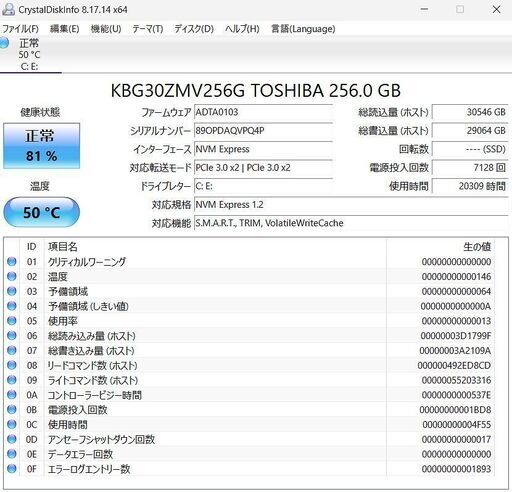The image size is (512, 492).
Task: Click status orb for row 0E データエラー回数
Action: [x=12, y=454]
